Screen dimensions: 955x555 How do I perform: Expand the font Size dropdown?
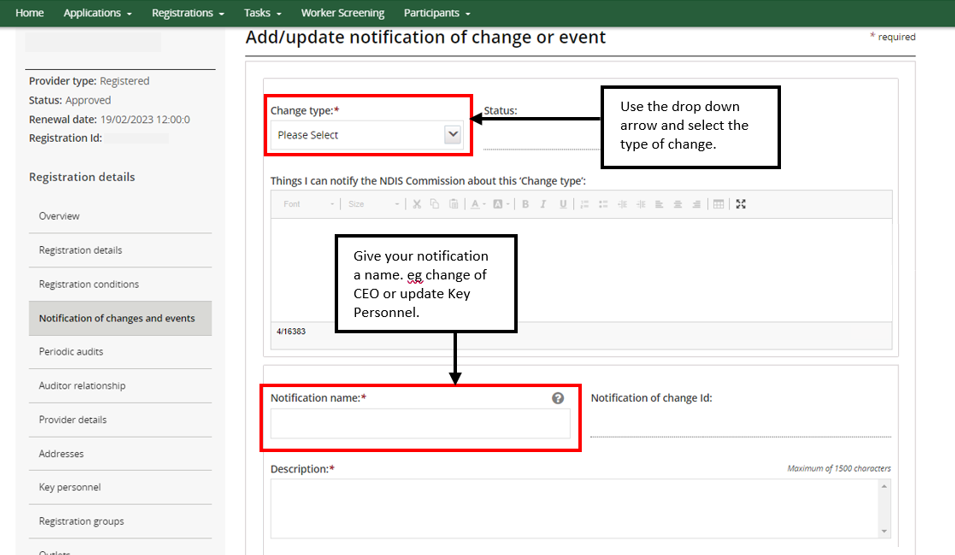pos(373,204)
